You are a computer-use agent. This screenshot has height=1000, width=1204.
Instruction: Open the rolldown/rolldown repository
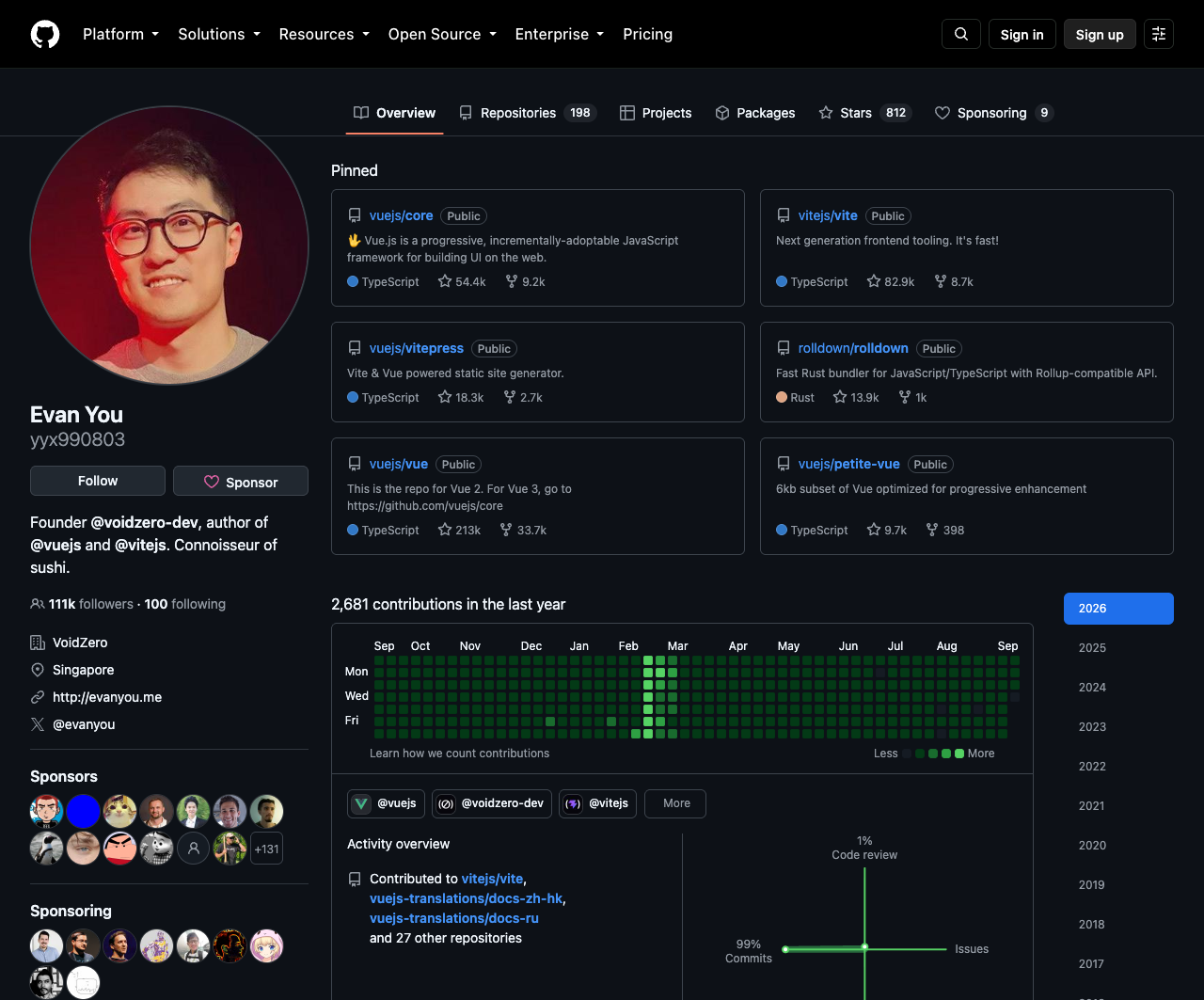853,348
